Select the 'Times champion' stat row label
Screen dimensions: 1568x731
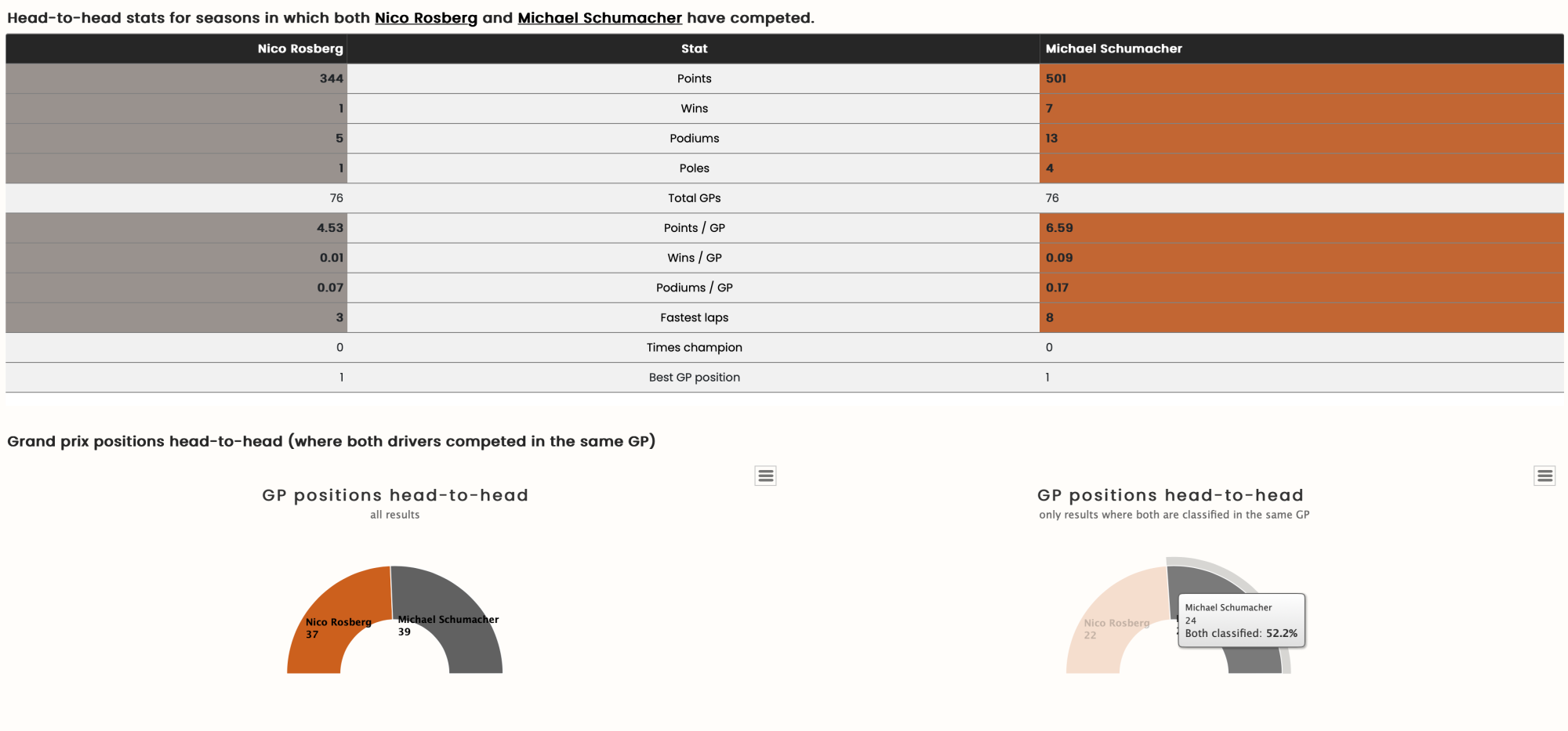point(694,347)
